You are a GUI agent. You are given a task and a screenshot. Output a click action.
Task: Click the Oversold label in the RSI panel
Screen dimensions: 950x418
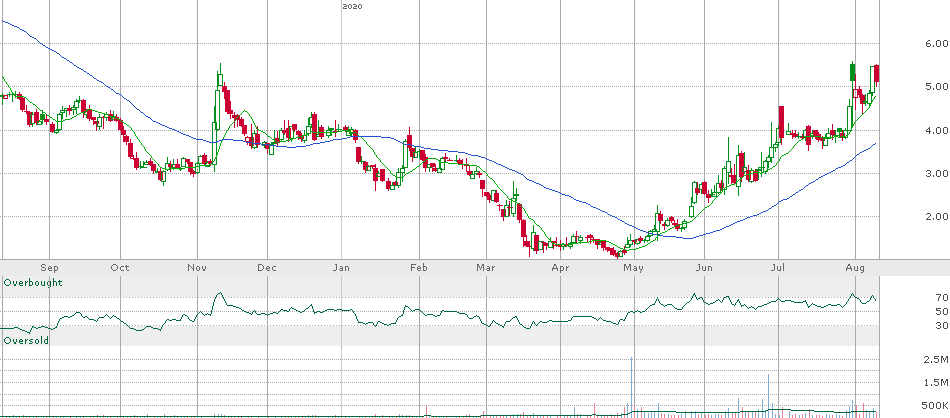point(26,341)
